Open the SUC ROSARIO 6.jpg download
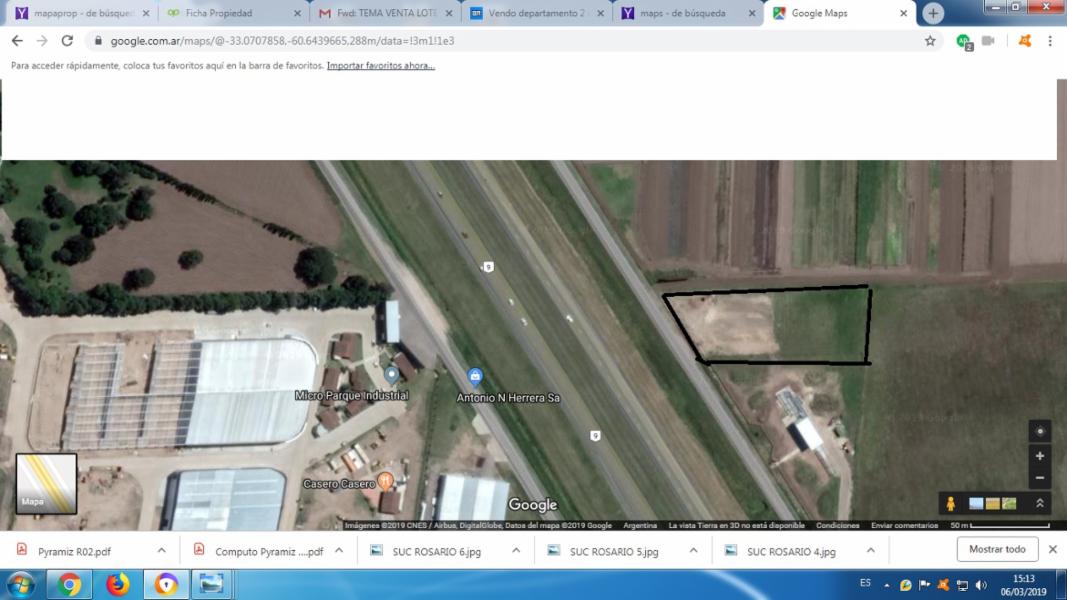The width and height of the screenshot is (1067, 600). pos(436,551)
